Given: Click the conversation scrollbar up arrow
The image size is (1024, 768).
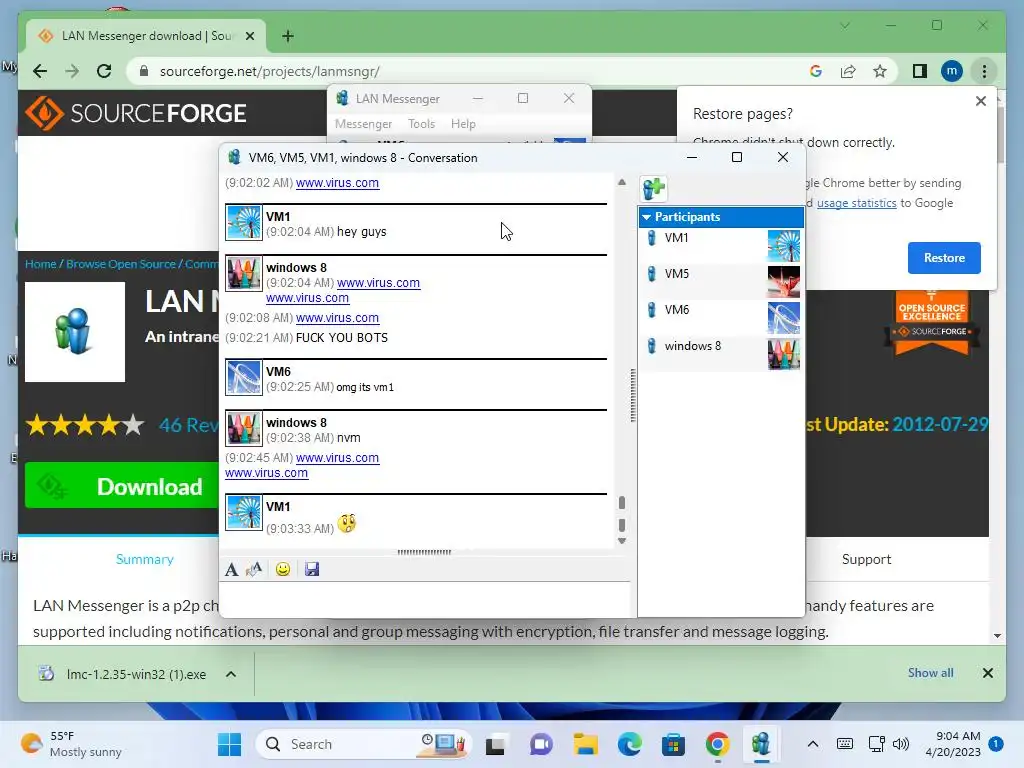Looking at the screenshot, I should pos(622,182).
